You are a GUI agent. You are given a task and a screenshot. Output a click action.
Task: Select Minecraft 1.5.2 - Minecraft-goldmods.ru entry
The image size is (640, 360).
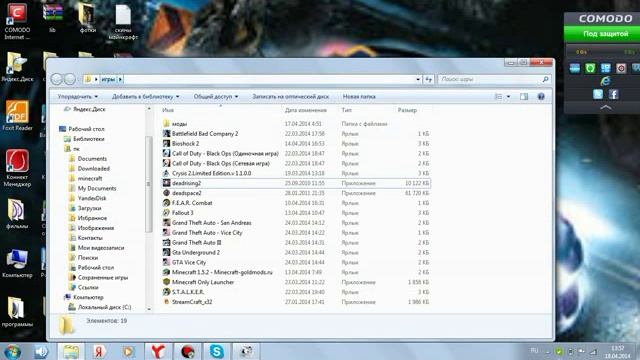click(222, 272)
